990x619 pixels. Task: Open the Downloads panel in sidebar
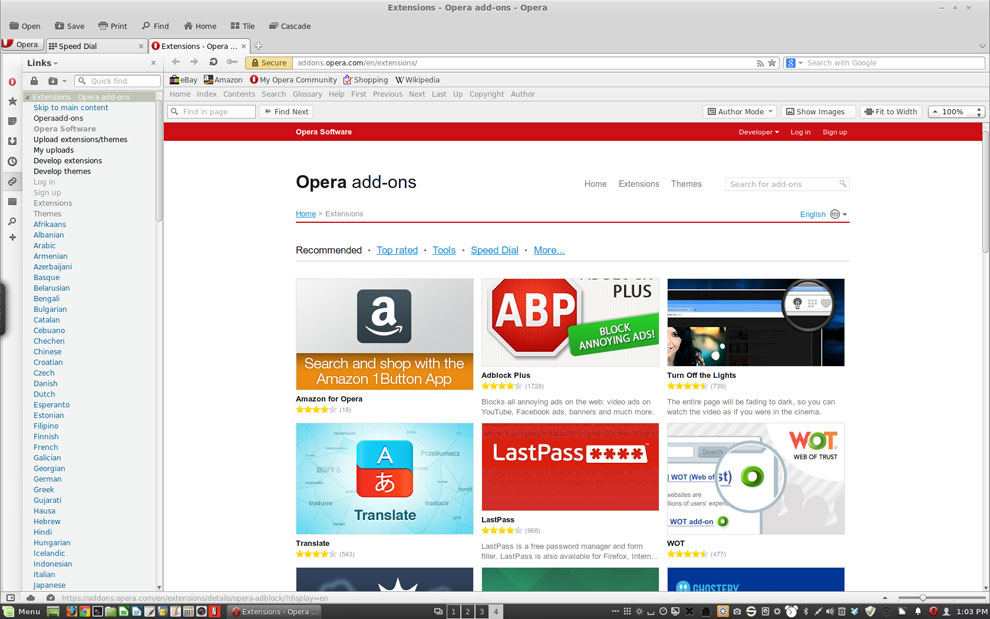coord(12,141)
